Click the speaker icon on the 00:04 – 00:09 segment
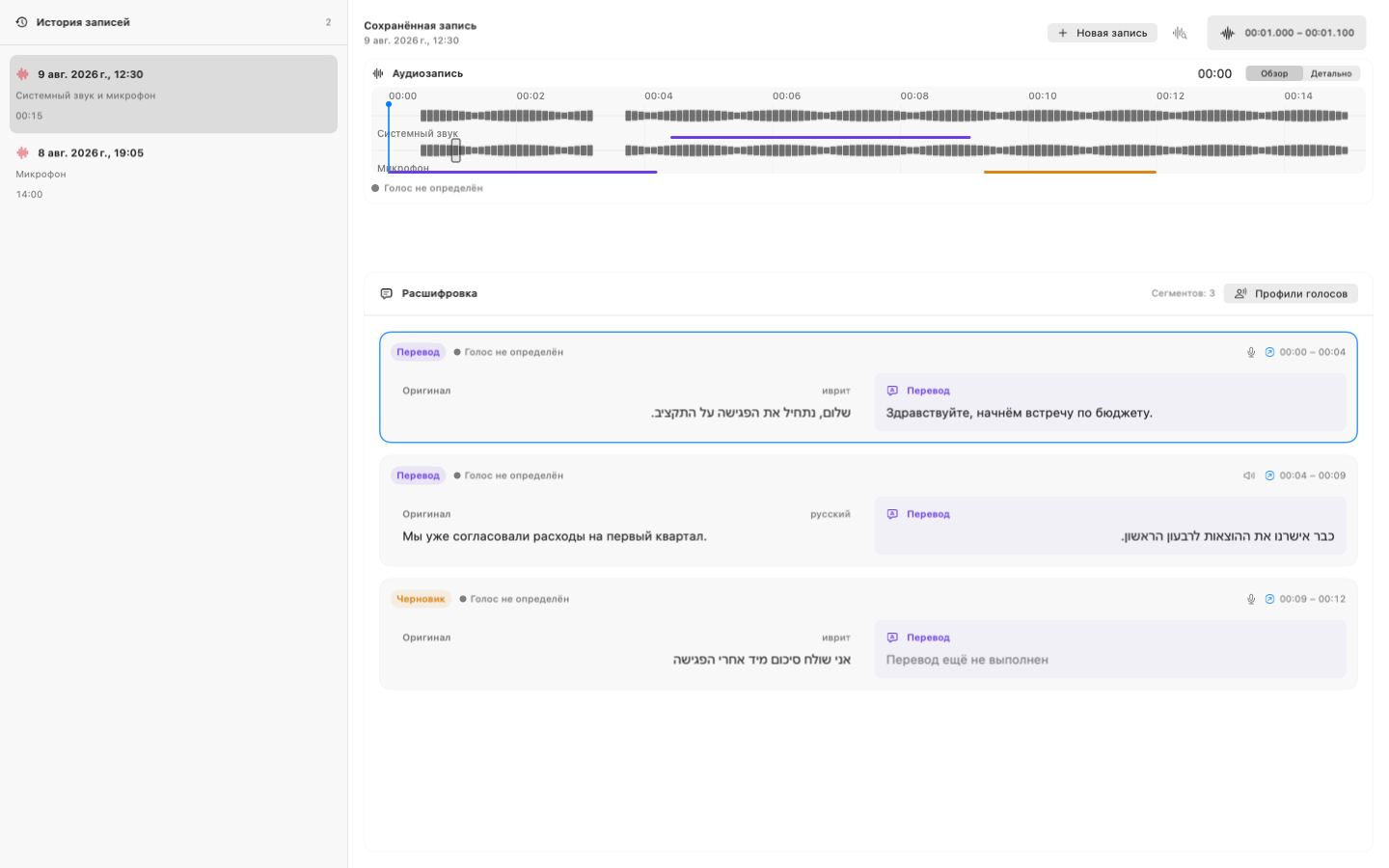 (1249, 475)
